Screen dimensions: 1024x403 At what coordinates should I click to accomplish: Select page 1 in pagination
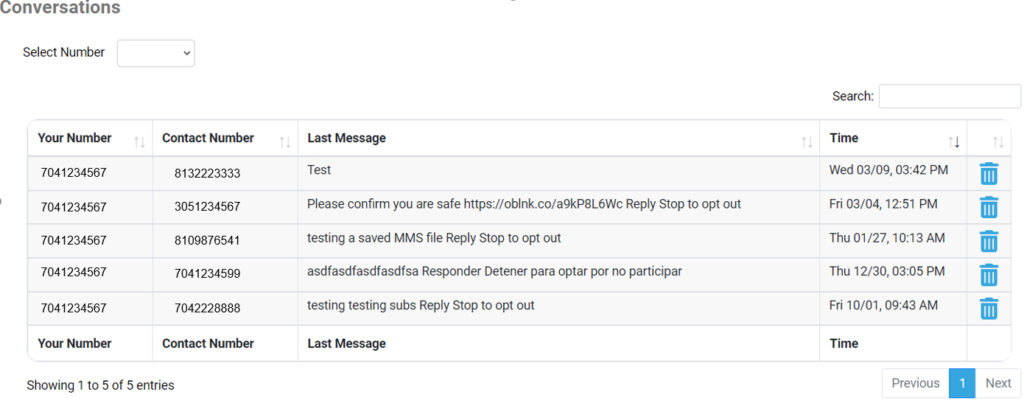962,383
